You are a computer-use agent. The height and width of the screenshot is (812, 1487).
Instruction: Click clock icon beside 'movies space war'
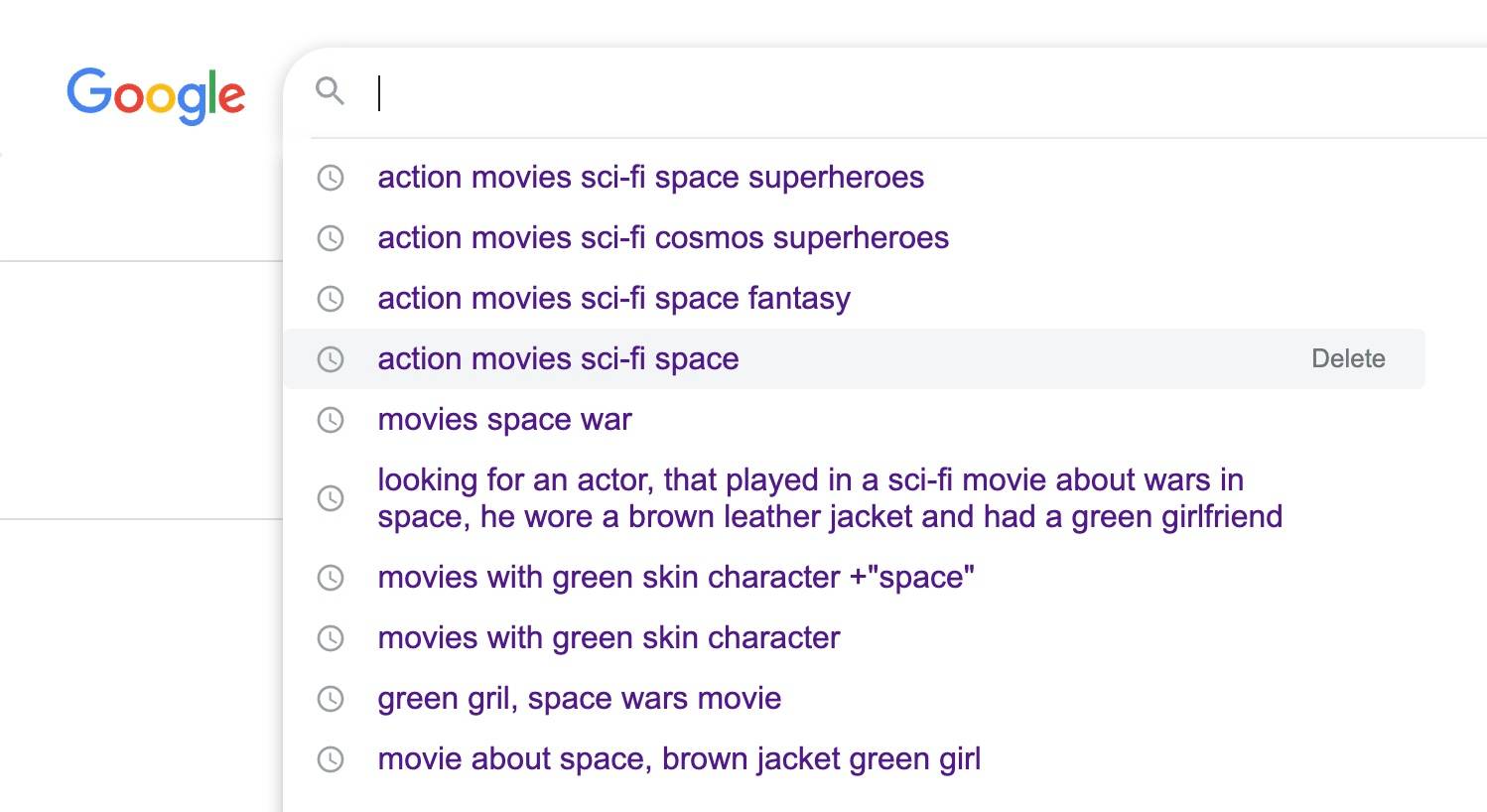(331, 420)
